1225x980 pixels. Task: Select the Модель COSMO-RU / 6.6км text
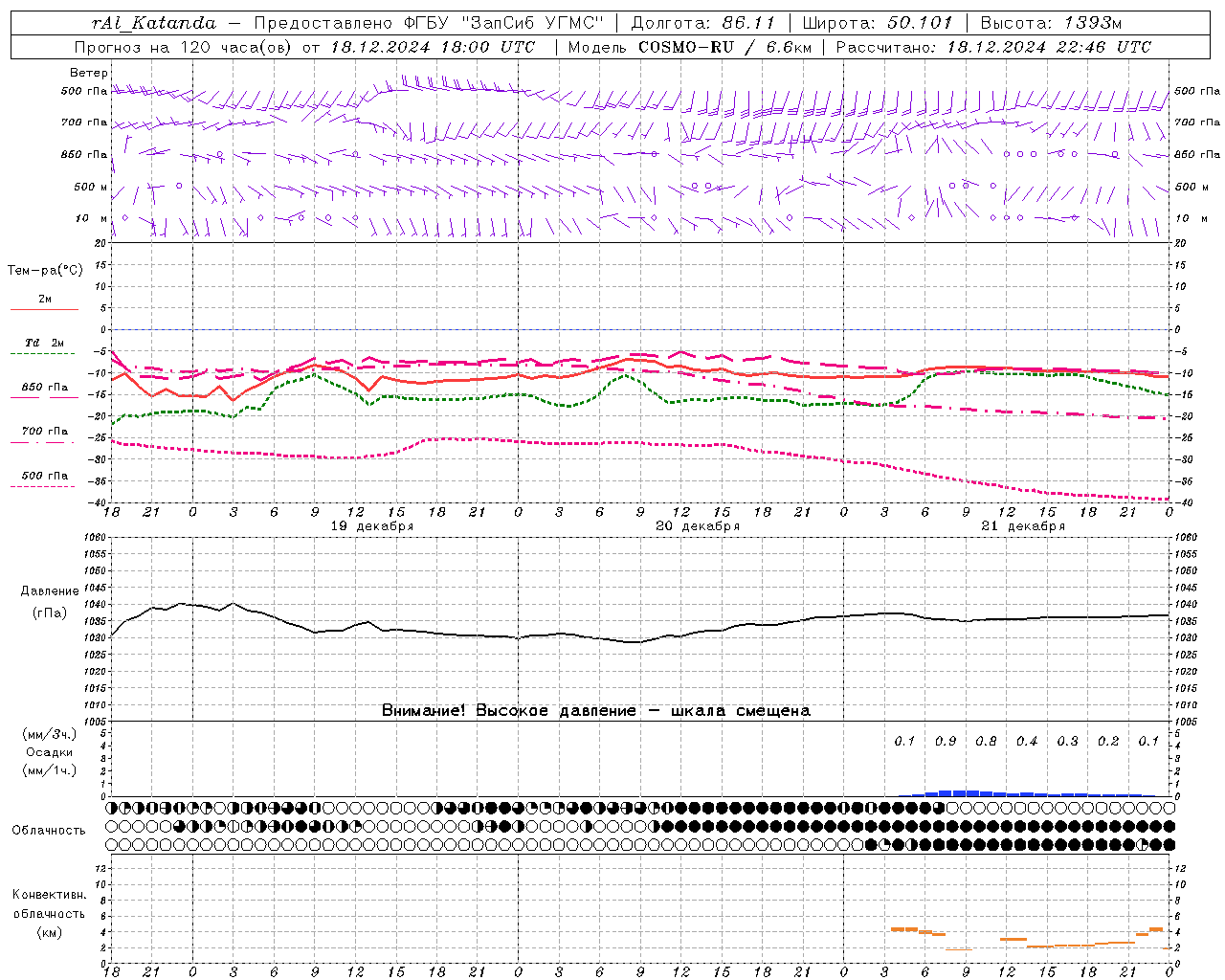690,47
